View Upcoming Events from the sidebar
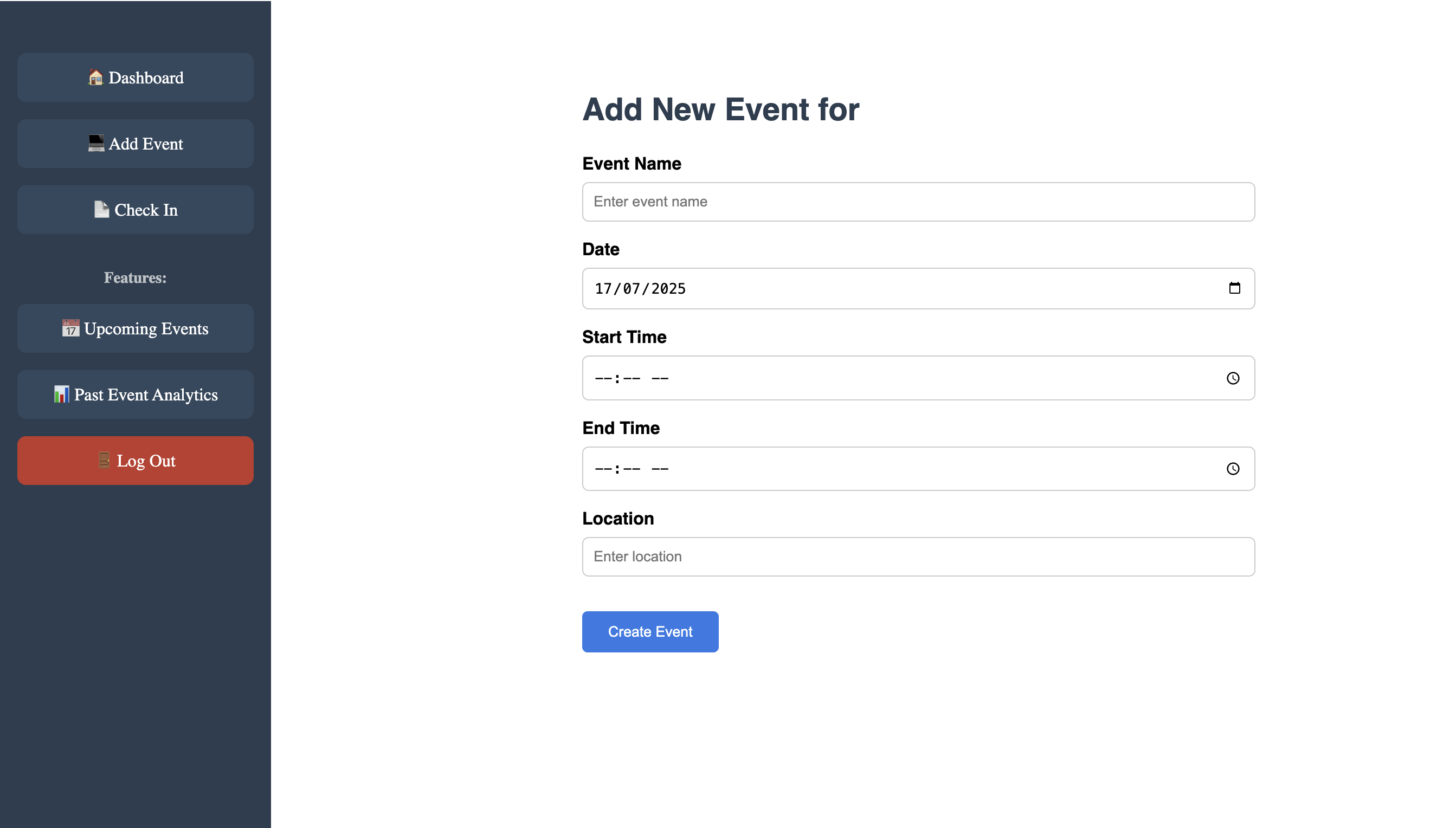Screen dimensions: 1456x828 [136, 328]
